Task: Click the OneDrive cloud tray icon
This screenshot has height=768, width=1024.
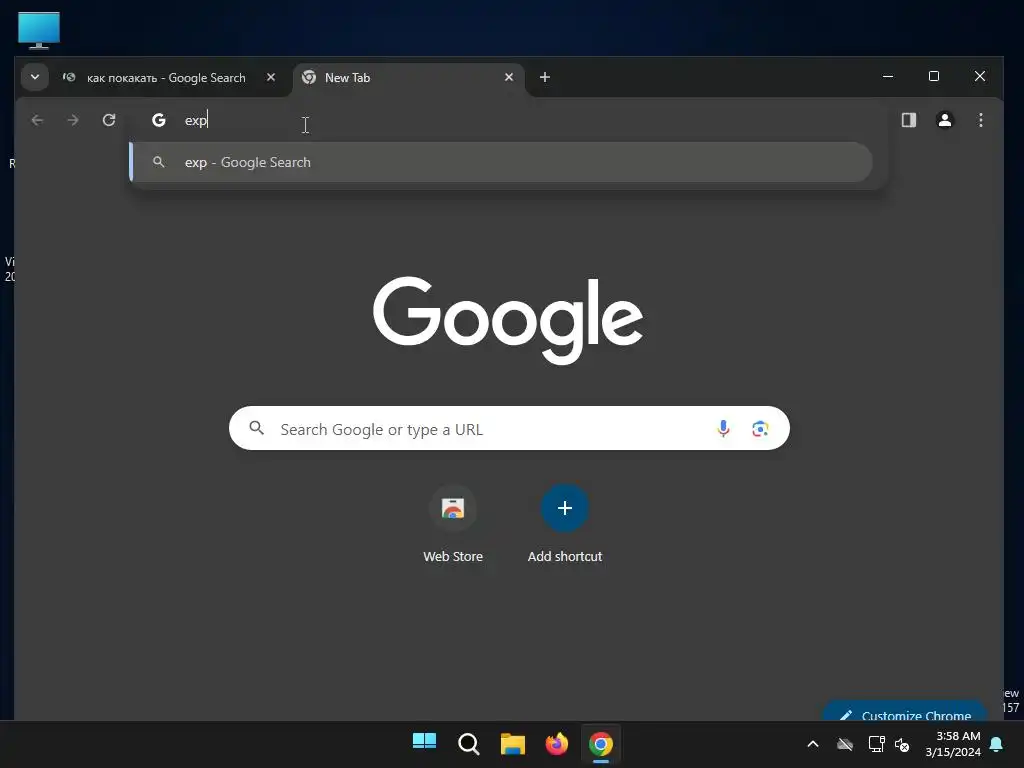Action: (845, 744)
